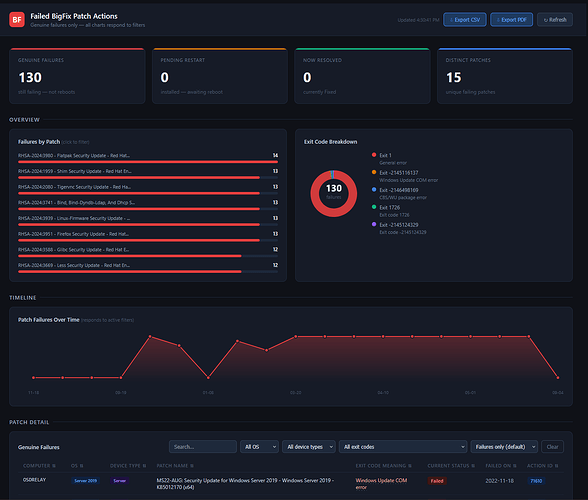
Task: Sort table by FAILED ON icon
Action: tap(515, 466)
